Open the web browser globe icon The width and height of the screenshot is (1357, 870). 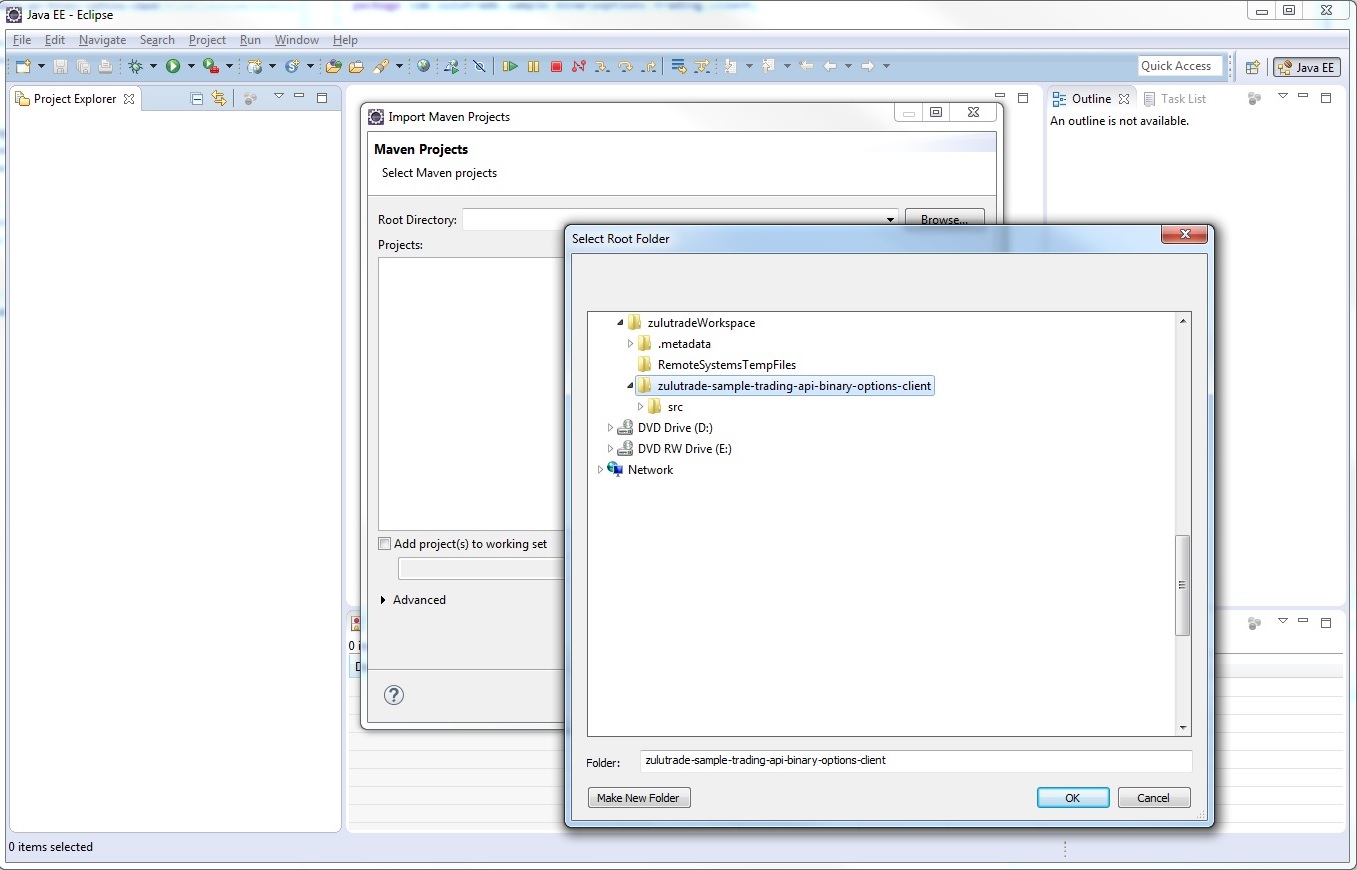[424, 67]
